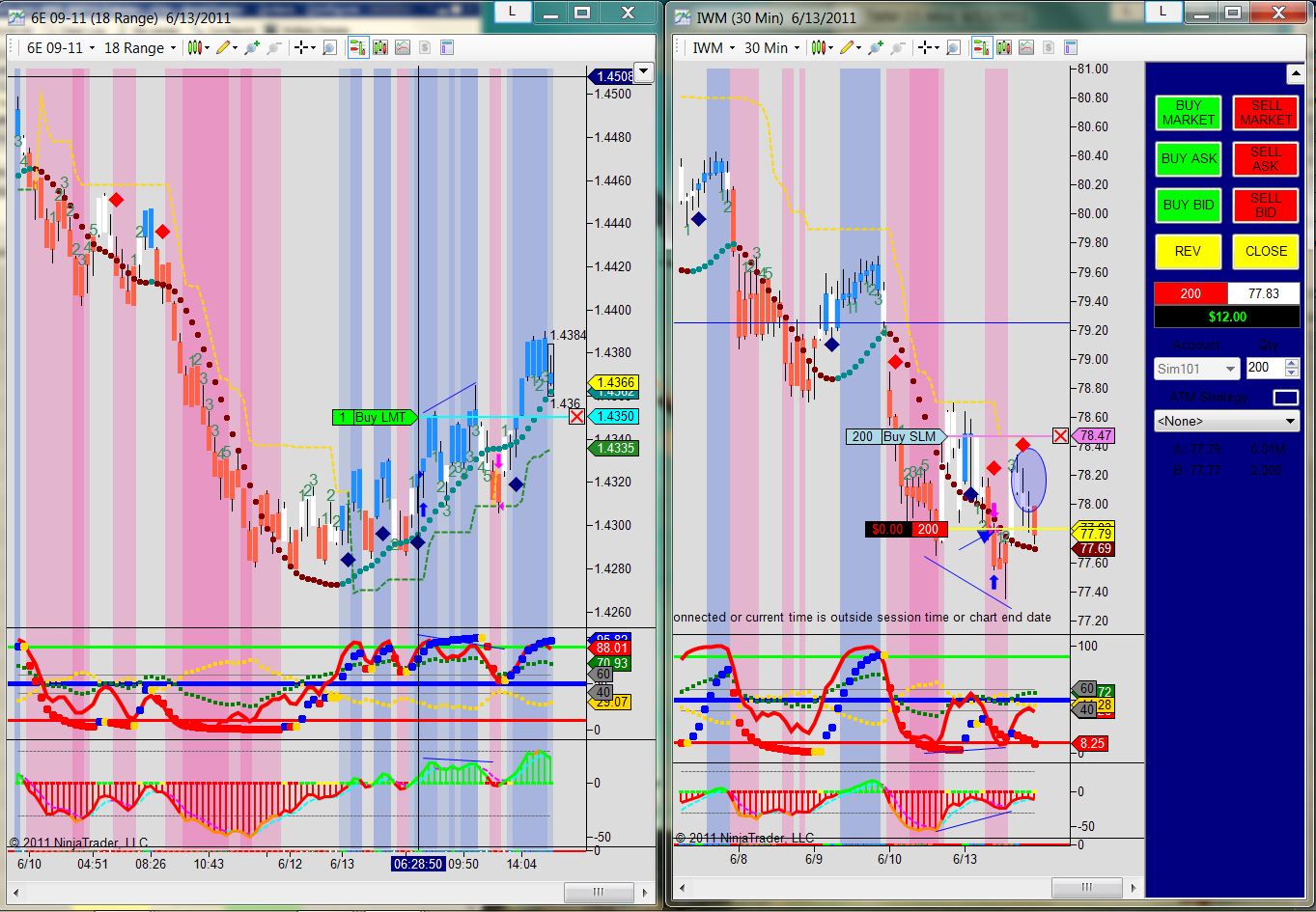Increase order quantity with up stepper
The height and width of the screenshot is (912, 1316).
(x=1292, y=363)
